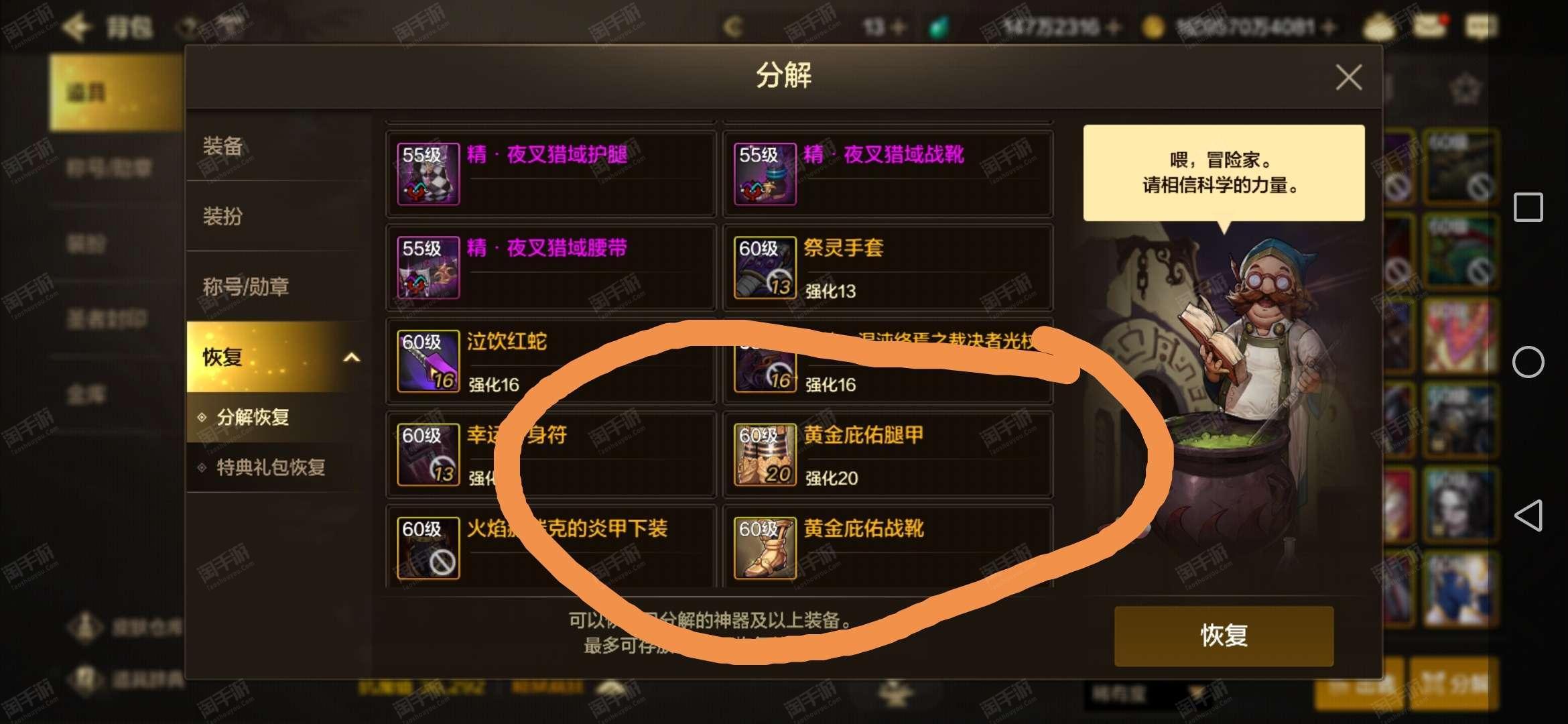Open the 装扮 category
1568x724 pixels.
click(x=278, y=217)
